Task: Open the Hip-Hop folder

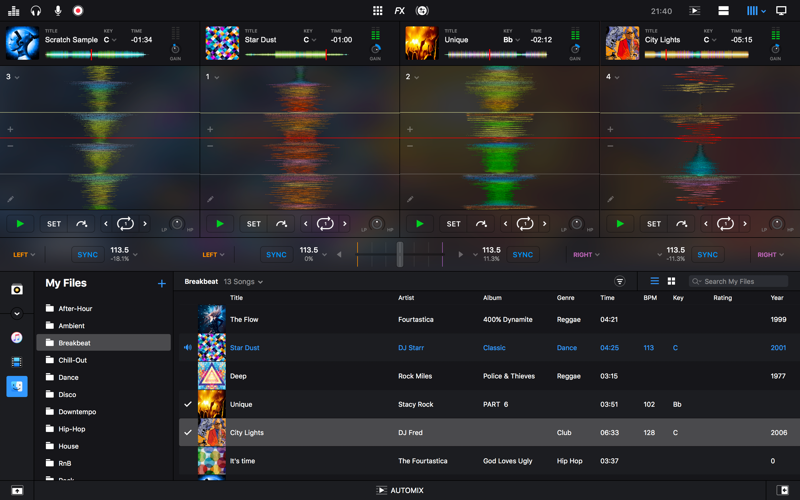Action: pos(104,429)
